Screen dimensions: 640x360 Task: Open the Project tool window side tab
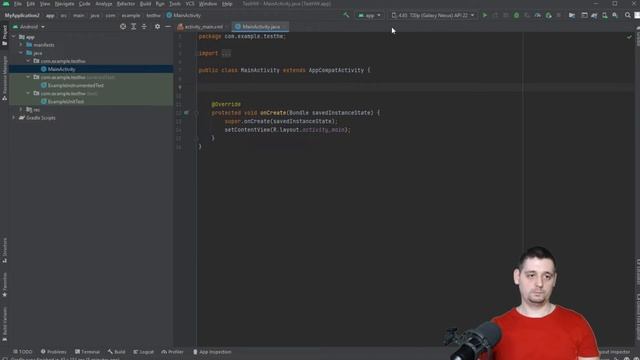(x=4, y=35)
